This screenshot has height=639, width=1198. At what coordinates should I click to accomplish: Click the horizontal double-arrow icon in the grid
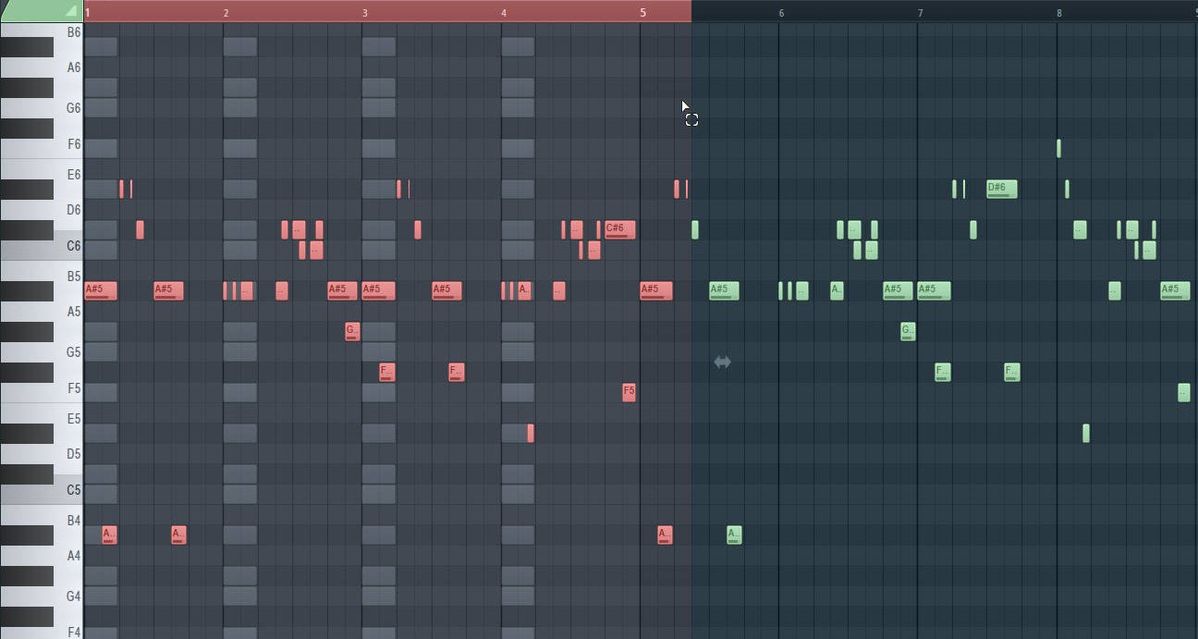pos(722,362)
